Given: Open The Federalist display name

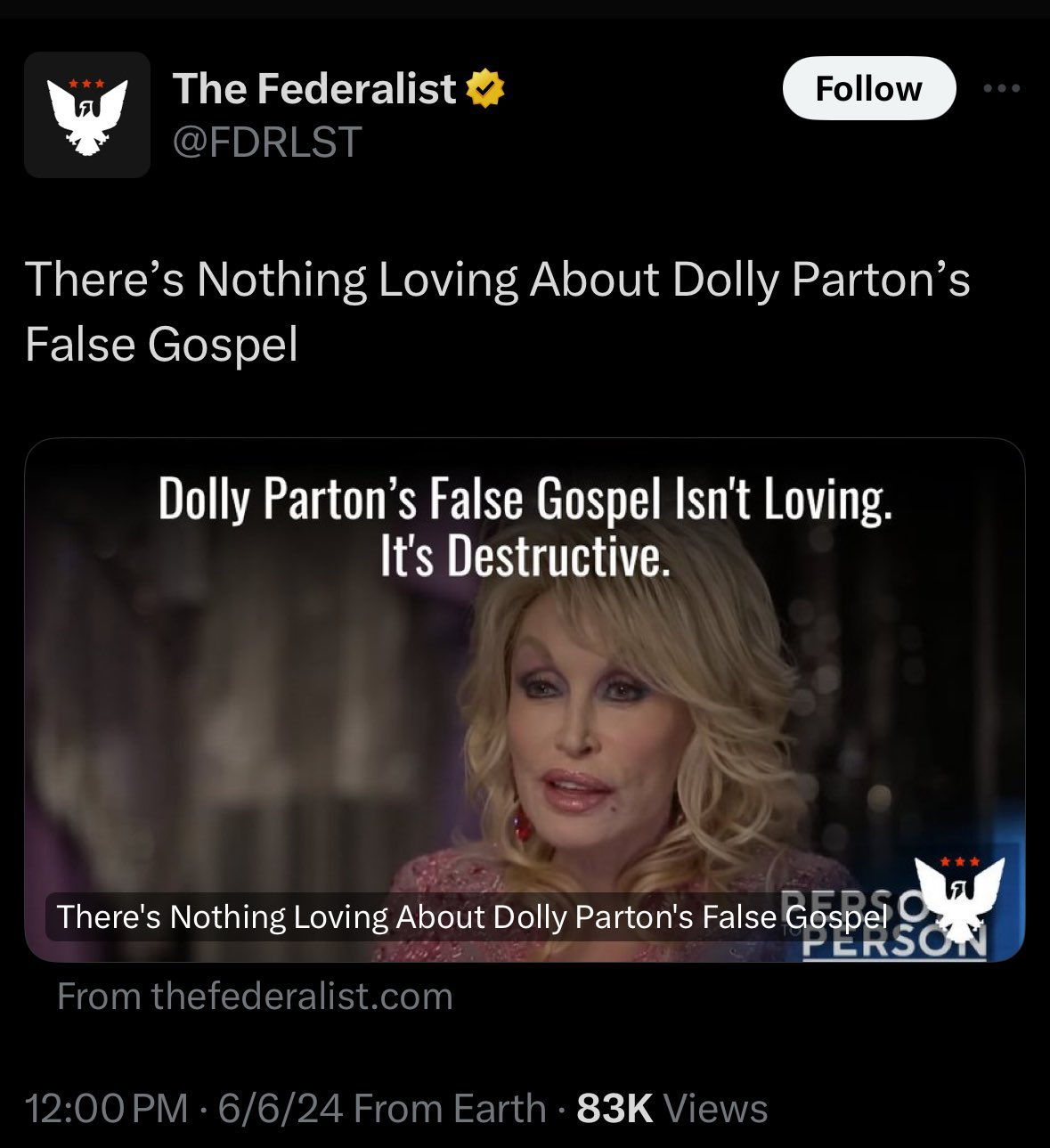Looking at the screenshot, I should pyautogui.click(x=314, y=88).
